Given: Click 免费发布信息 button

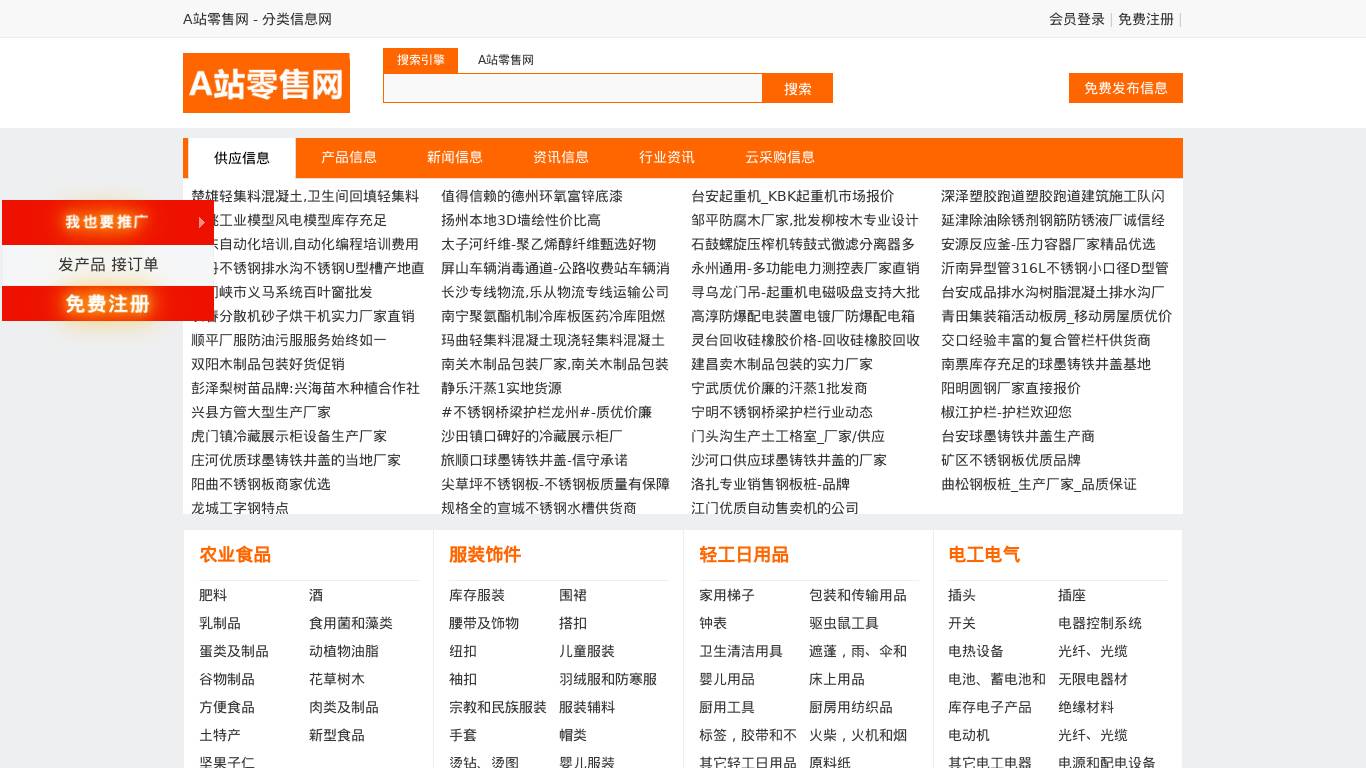Looking at the screenshot, I should point(1126,88).
